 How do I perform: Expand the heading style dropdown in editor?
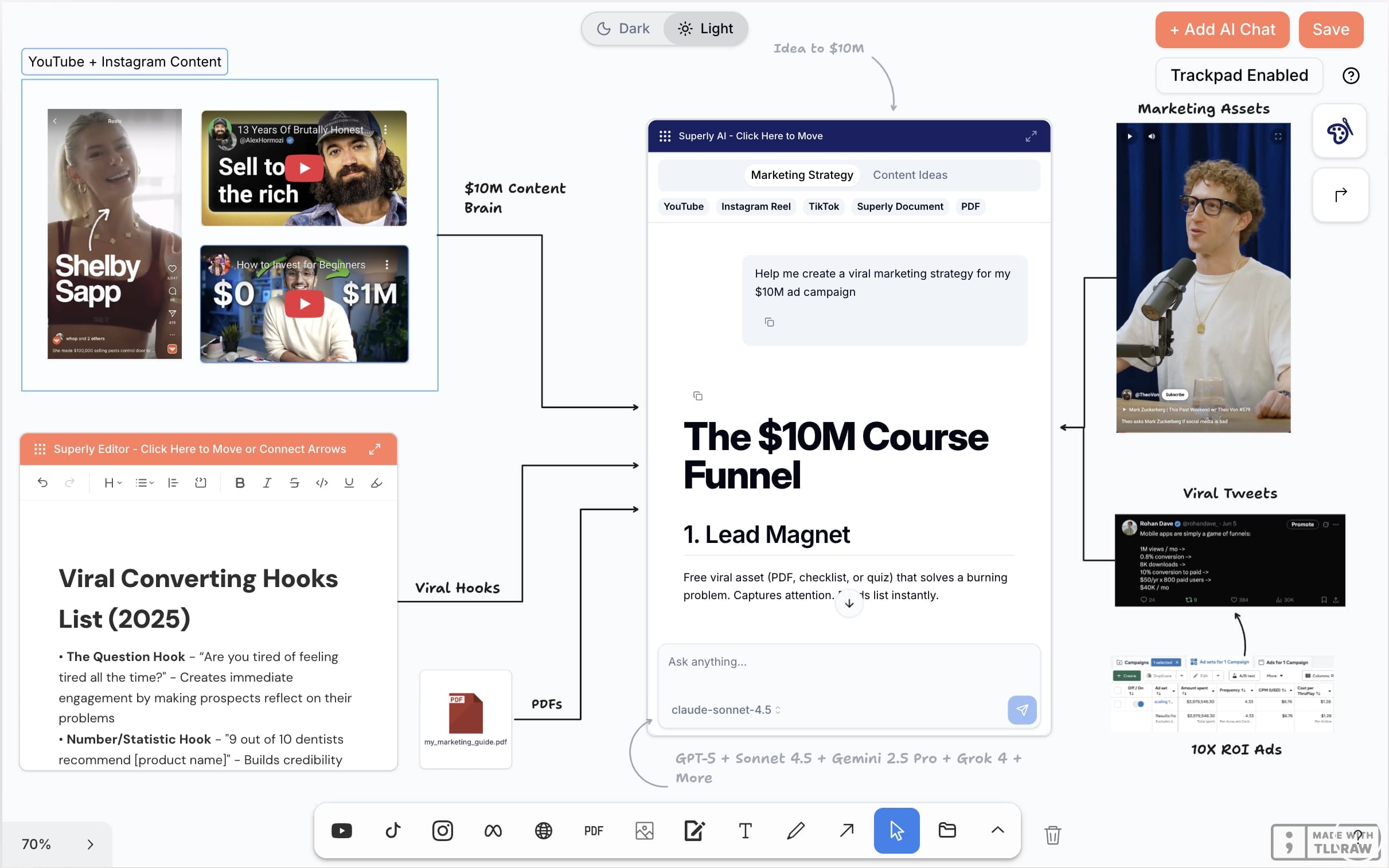pyautogui.click(x=112, y=483)
